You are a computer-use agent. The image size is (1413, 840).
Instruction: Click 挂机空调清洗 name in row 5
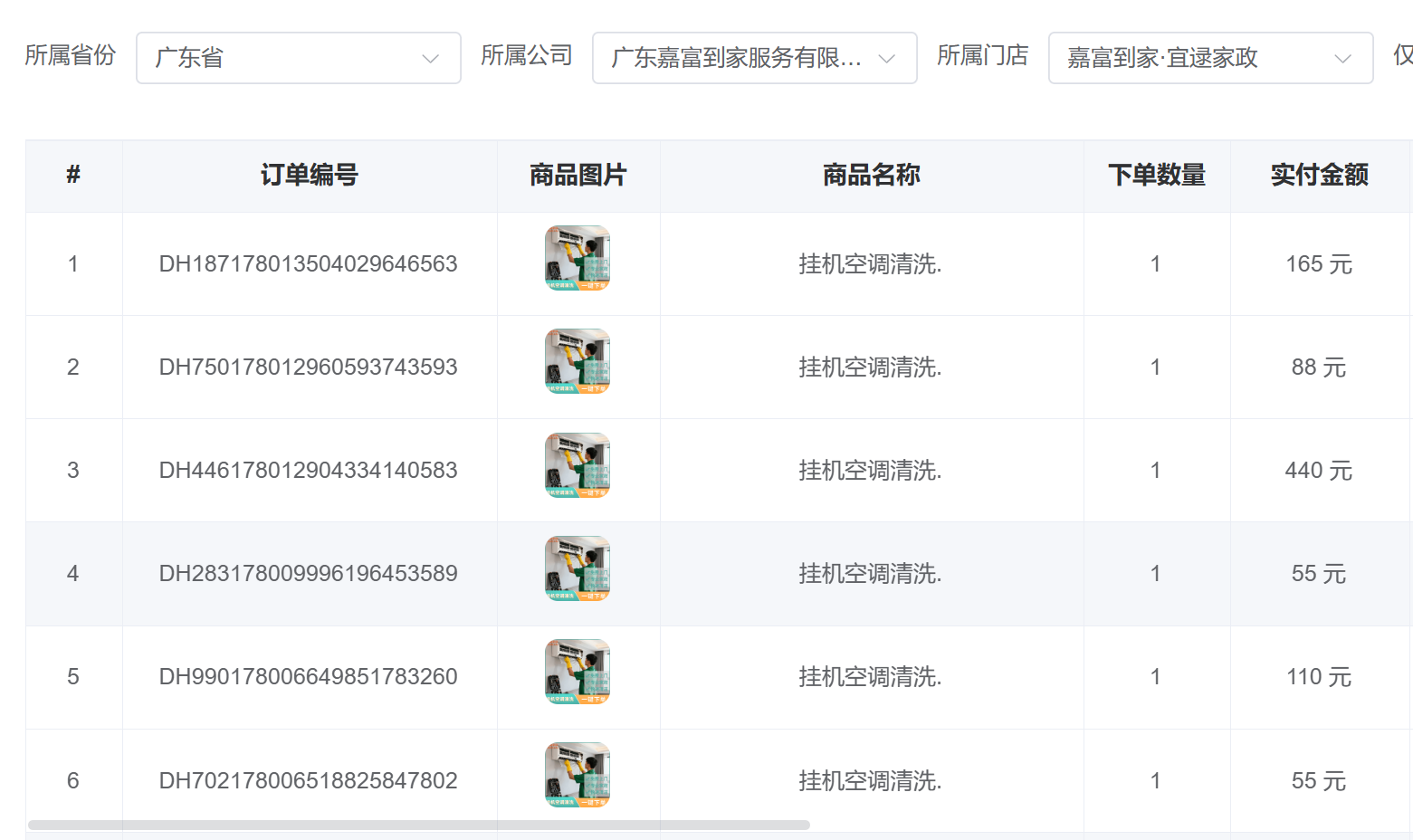point(870,676)
